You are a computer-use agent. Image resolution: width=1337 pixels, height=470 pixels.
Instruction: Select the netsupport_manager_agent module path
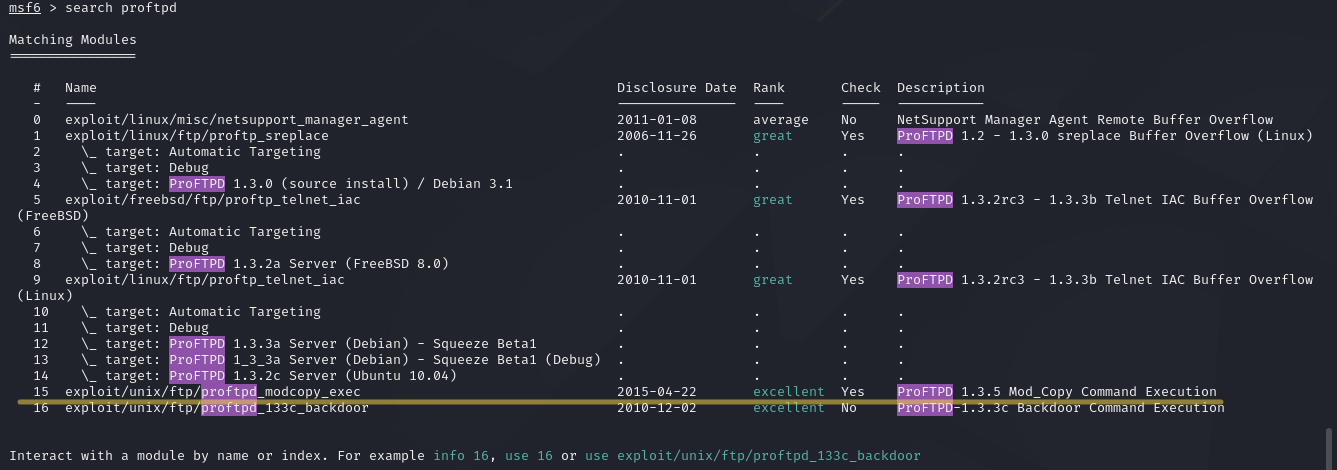237,120
